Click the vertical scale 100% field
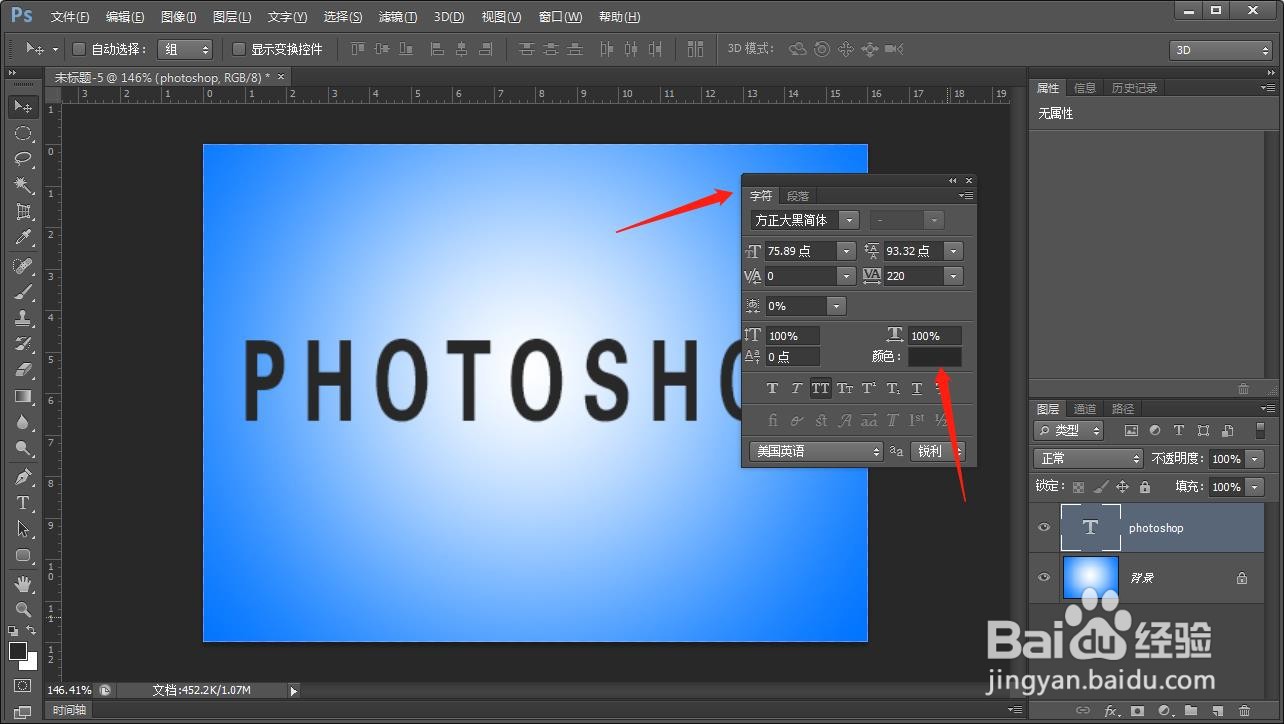The width and height of the screenshot is (1284, 724). [793, 336]
